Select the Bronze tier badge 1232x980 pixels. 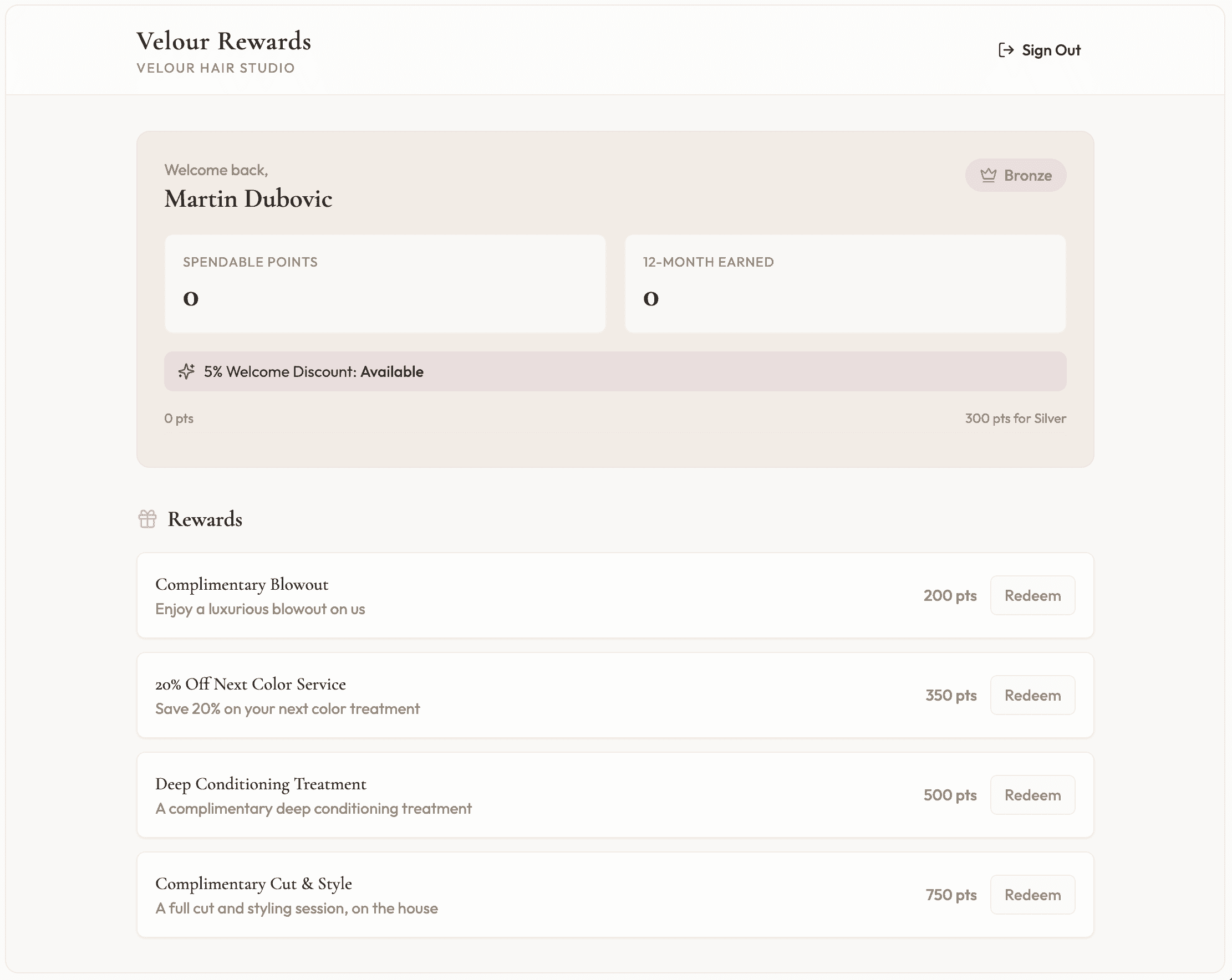coord(1016,175)
